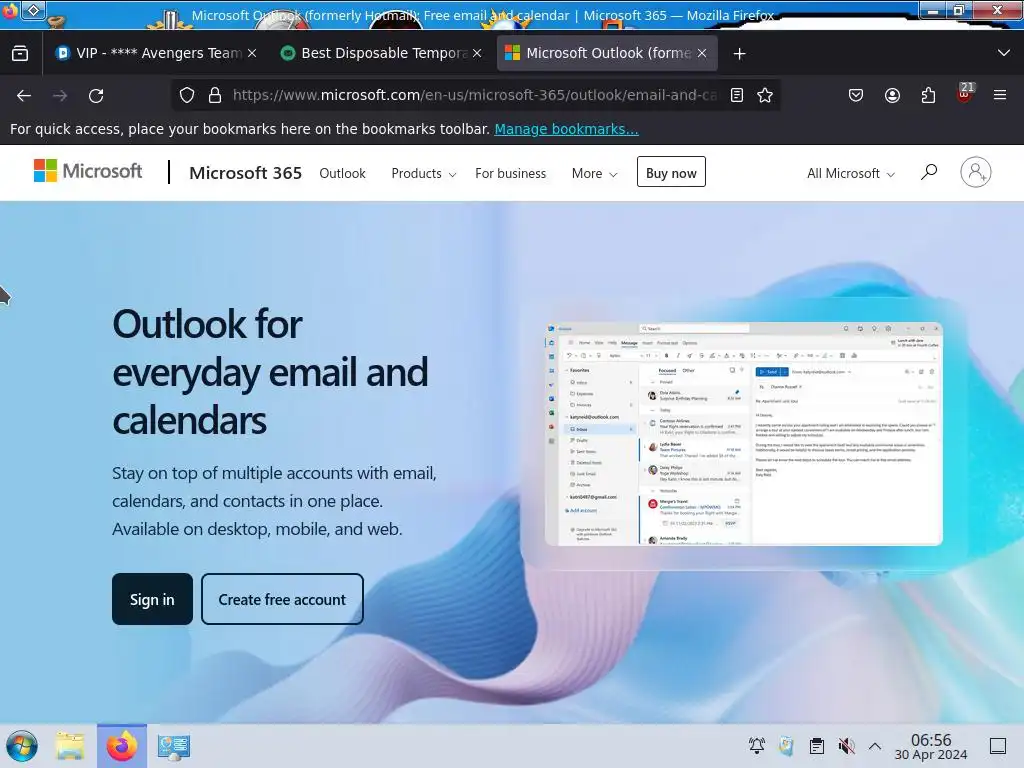Screen dimensions: 1024x768
Task: Open the notification bell tray icon
Action: point(757,746)
